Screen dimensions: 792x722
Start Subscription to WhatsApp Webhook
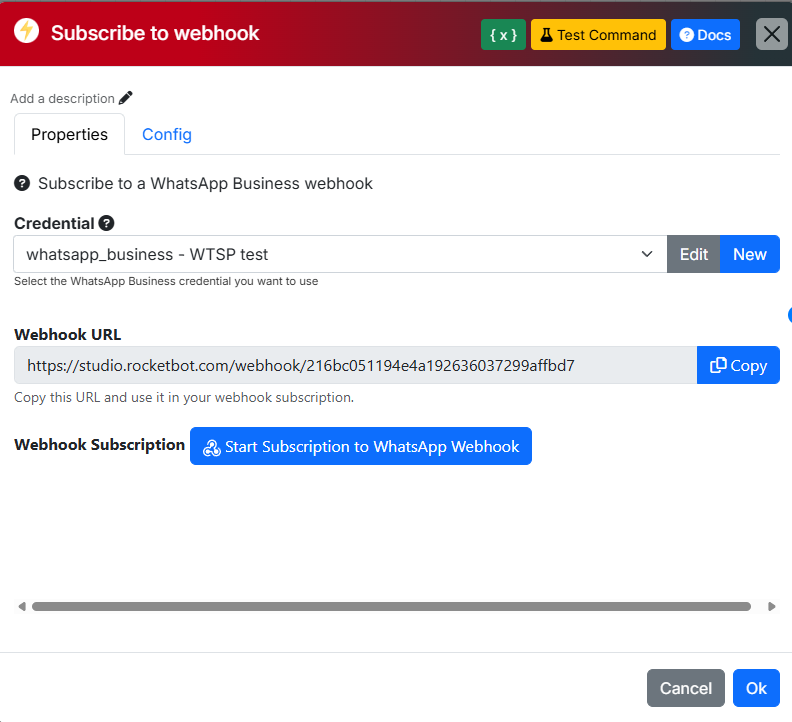coord(361,446)
